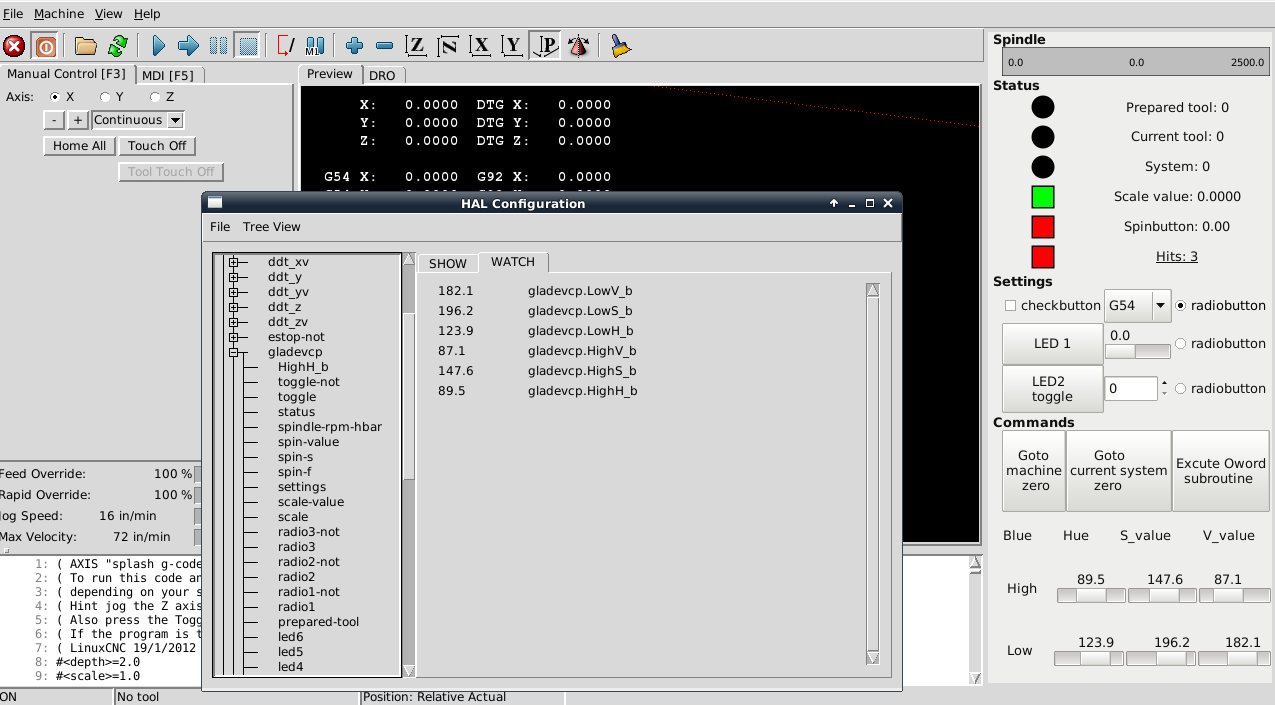Image resolution: width=1275 pixels, height=705 pixels.
Task: Expand the ddt_y tree node
Action: pyautogui.click(x=234, y=277)
